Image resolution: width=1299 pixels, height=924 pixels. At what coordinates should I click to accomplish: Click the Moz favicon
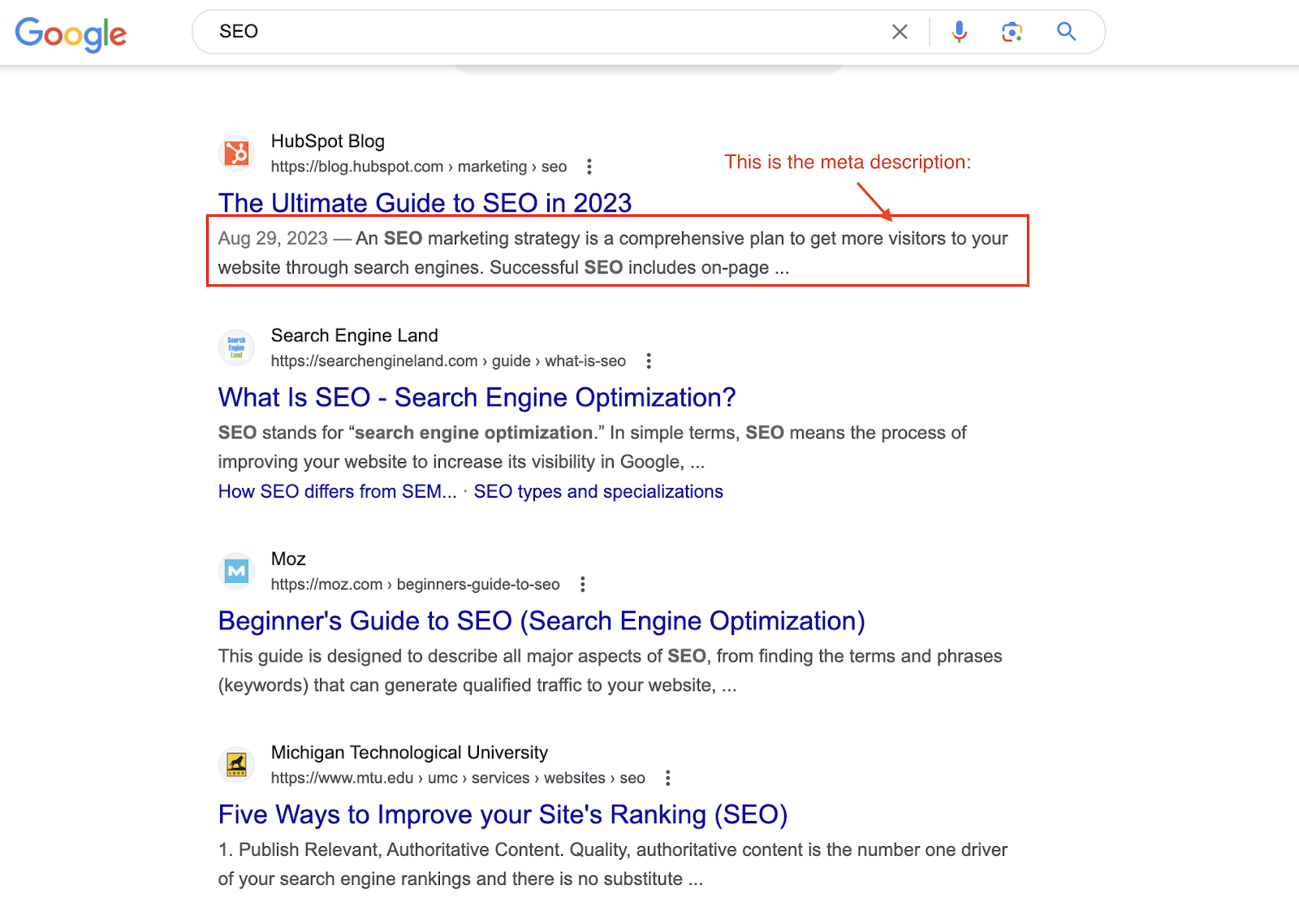point(236,571)
